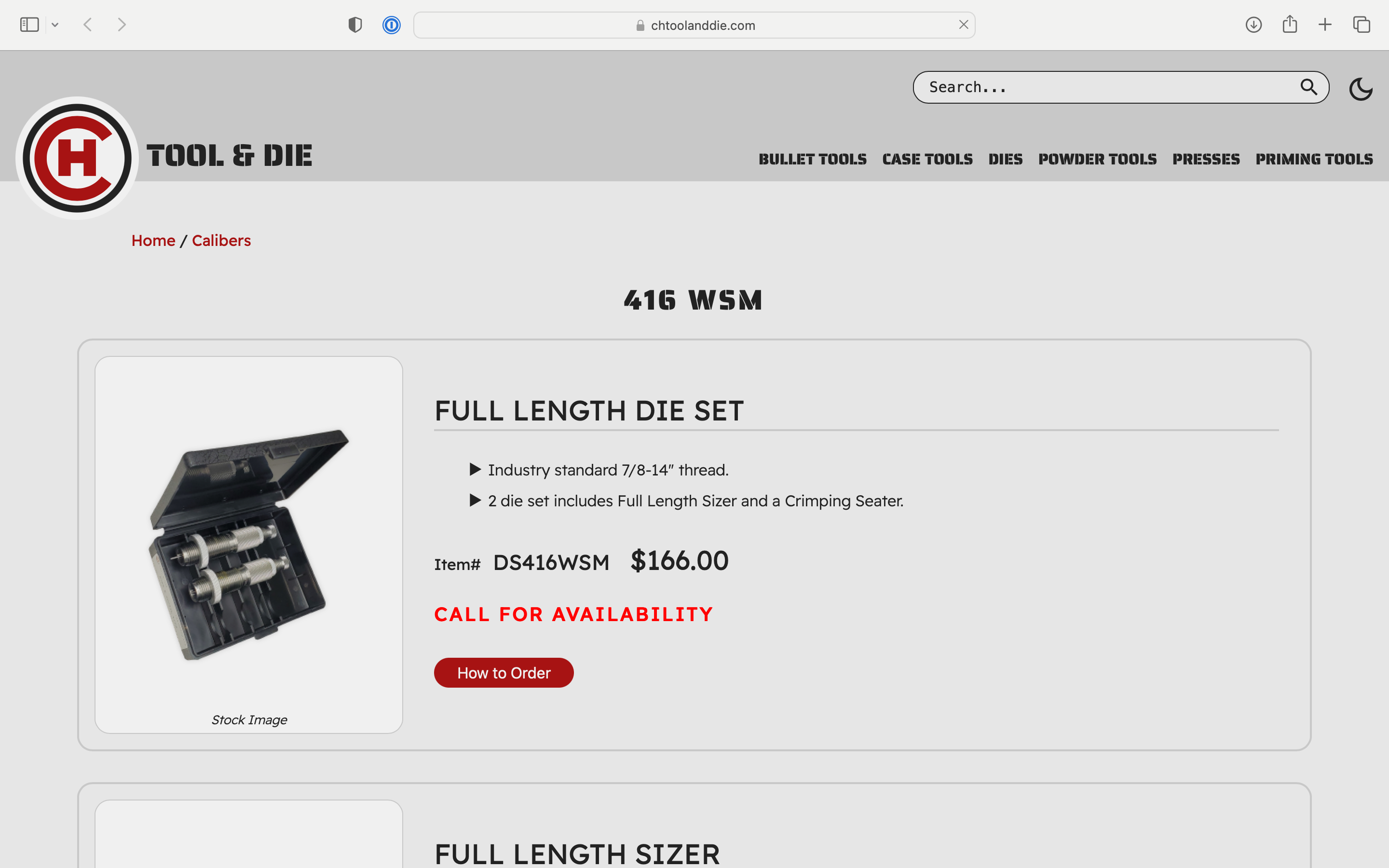Follow the Calibers breadcrumb link
Viewport: 1389px width, 868px height.
(x=221, y=241)
